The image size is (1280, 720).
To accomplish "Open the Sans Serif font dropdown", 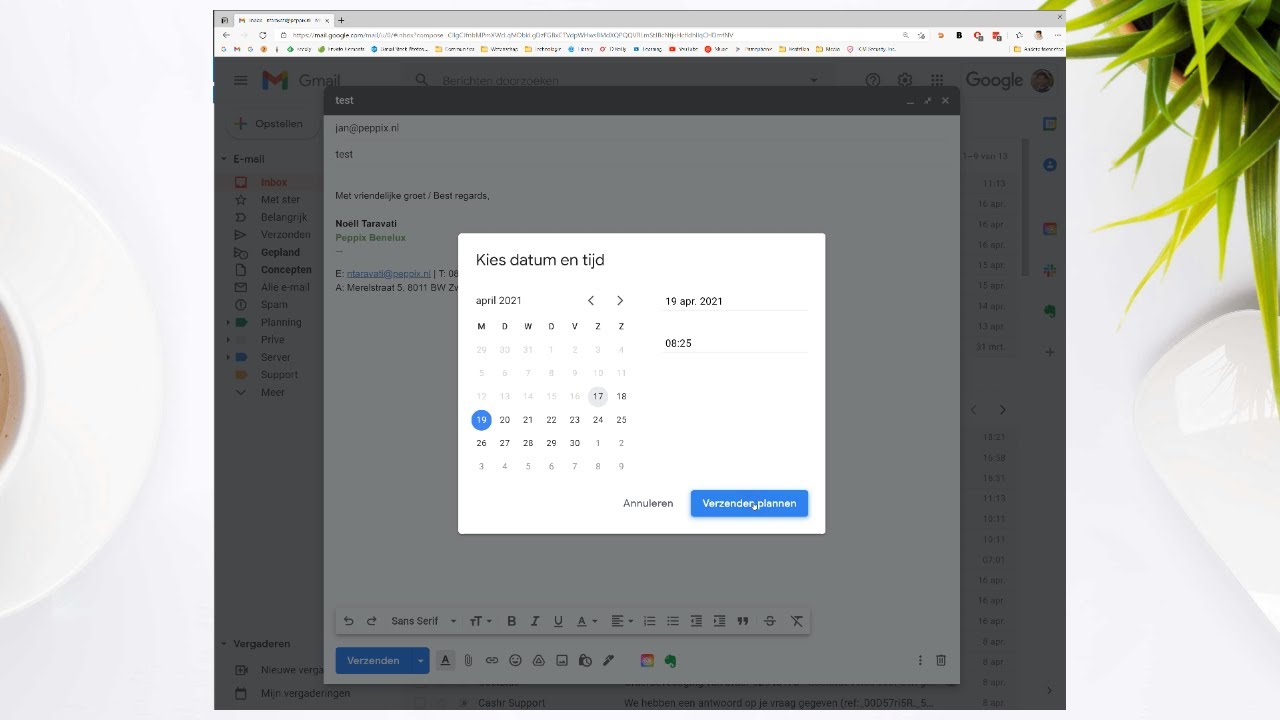I will (424, 621).
